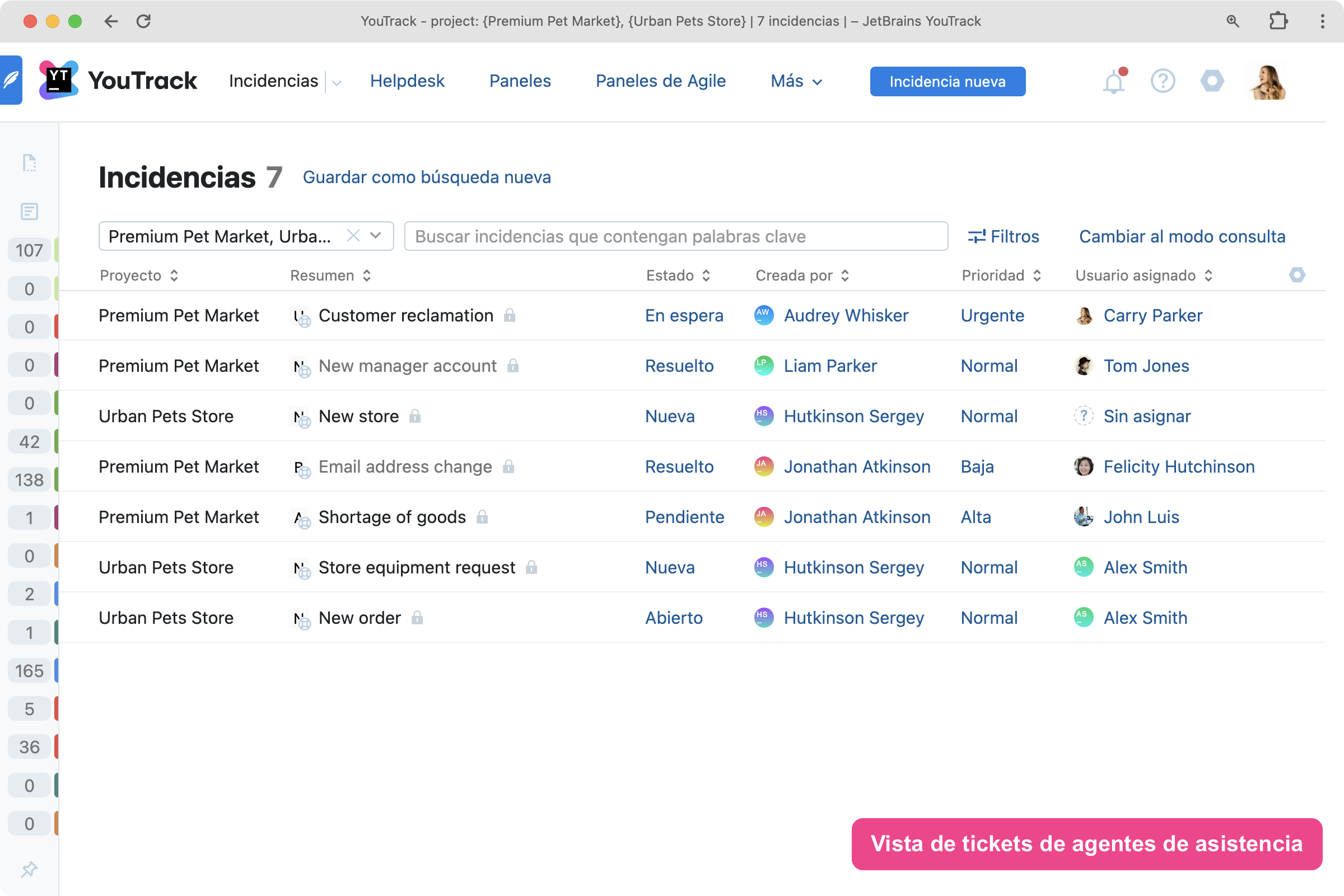Open column settings icon in table header

(x=1296, y=275)
